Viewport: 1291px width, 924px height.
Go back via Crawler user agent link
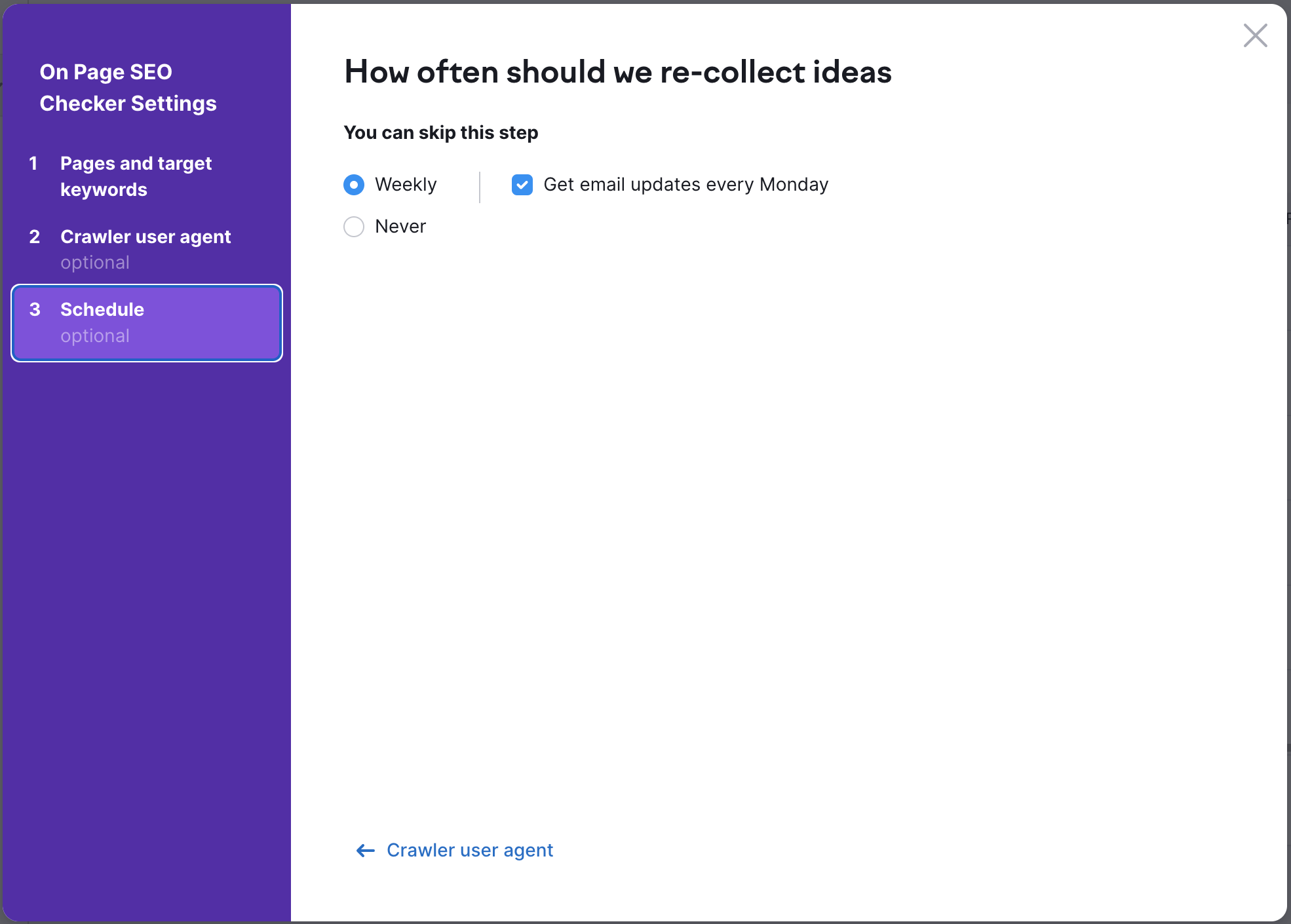(469, 851)
